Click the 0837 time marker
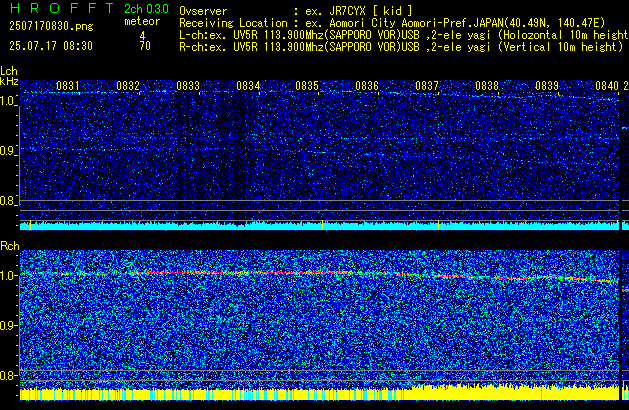Screen dimensions: 629x410 click(x=427, y=86)
